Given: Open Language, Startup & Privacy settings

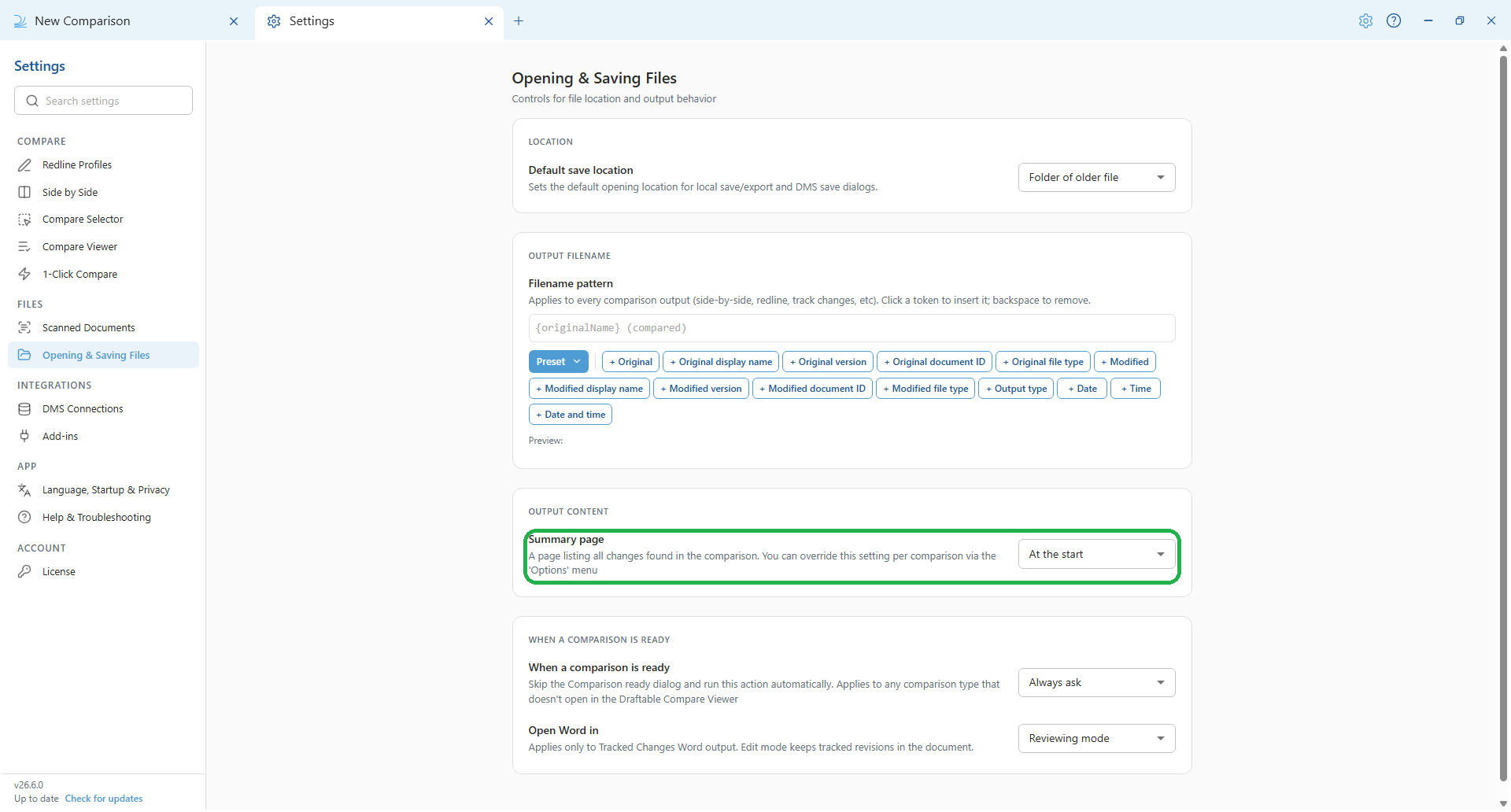Looking at the screenshot, I should click(103, 490).
